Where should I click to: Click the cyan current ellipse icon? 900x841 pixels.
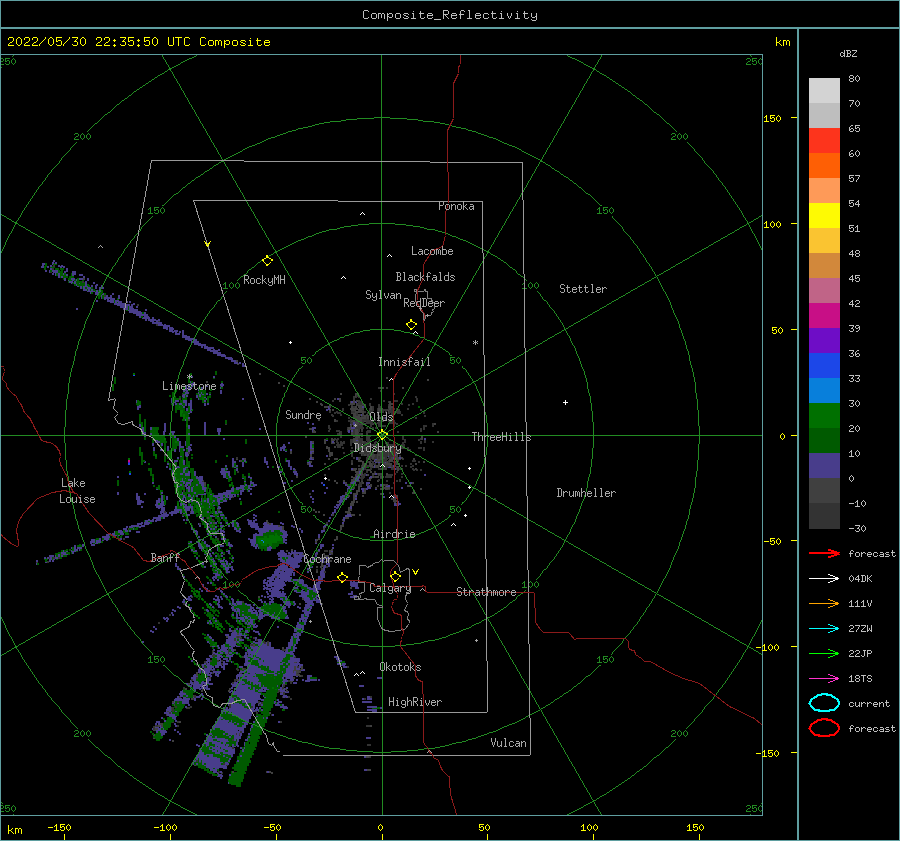point(824,703)
